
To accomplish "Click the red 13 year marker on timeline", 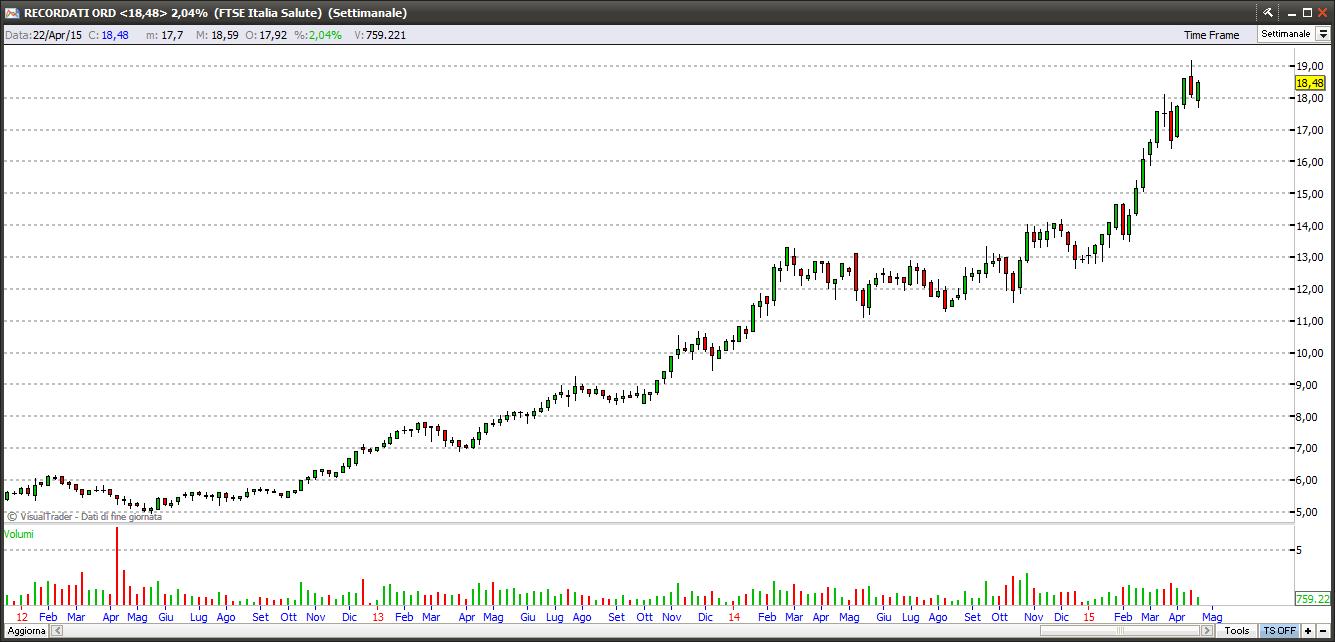I will (377, 617).
